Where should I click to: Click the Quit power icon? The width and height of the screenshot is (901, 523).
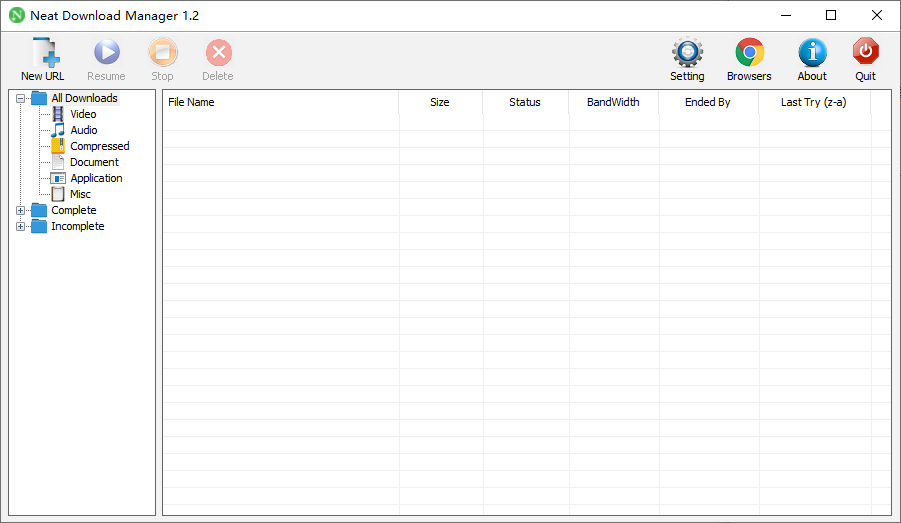(865, 52)
